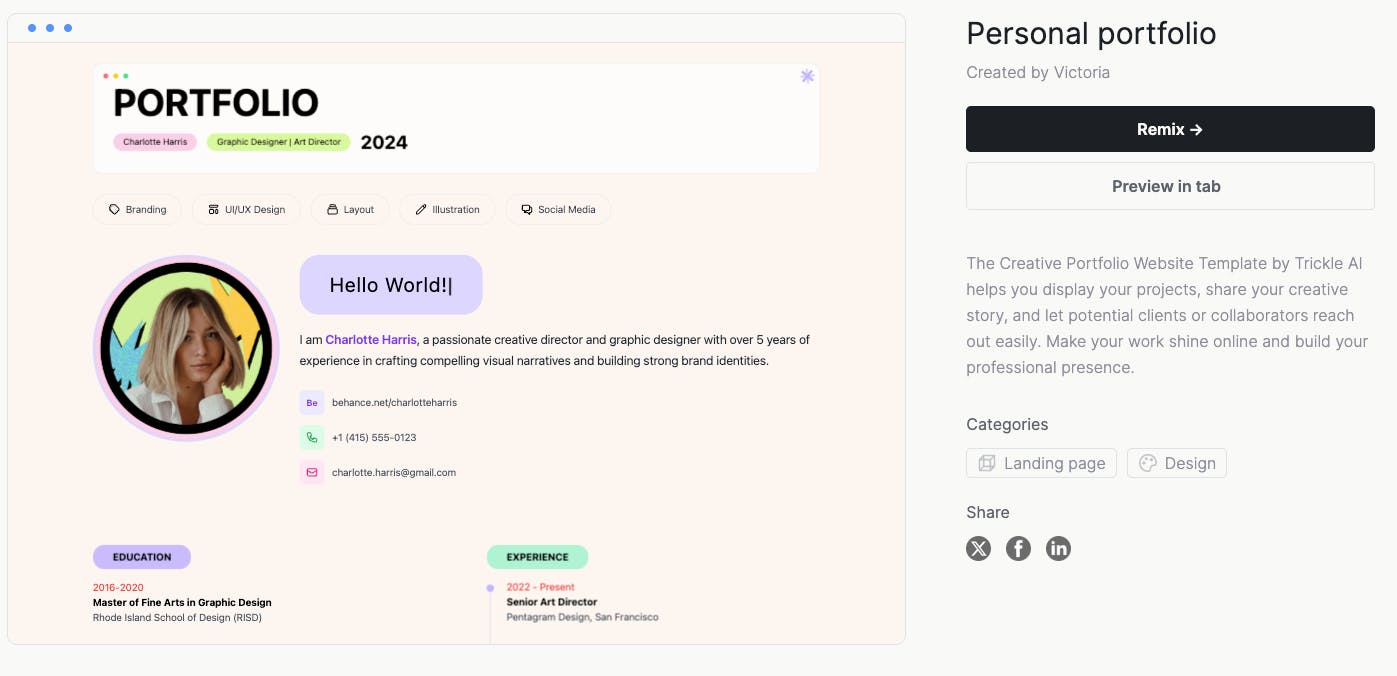
Task: Click the Hello World! speech bubble
Action: 391,285
